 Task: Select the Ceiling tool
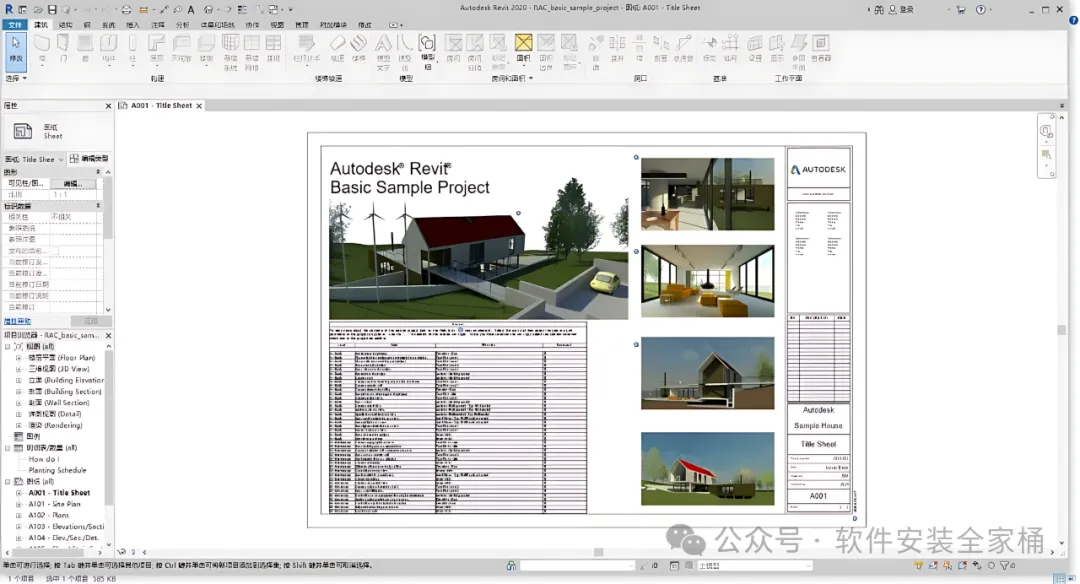tap(181, 48)
